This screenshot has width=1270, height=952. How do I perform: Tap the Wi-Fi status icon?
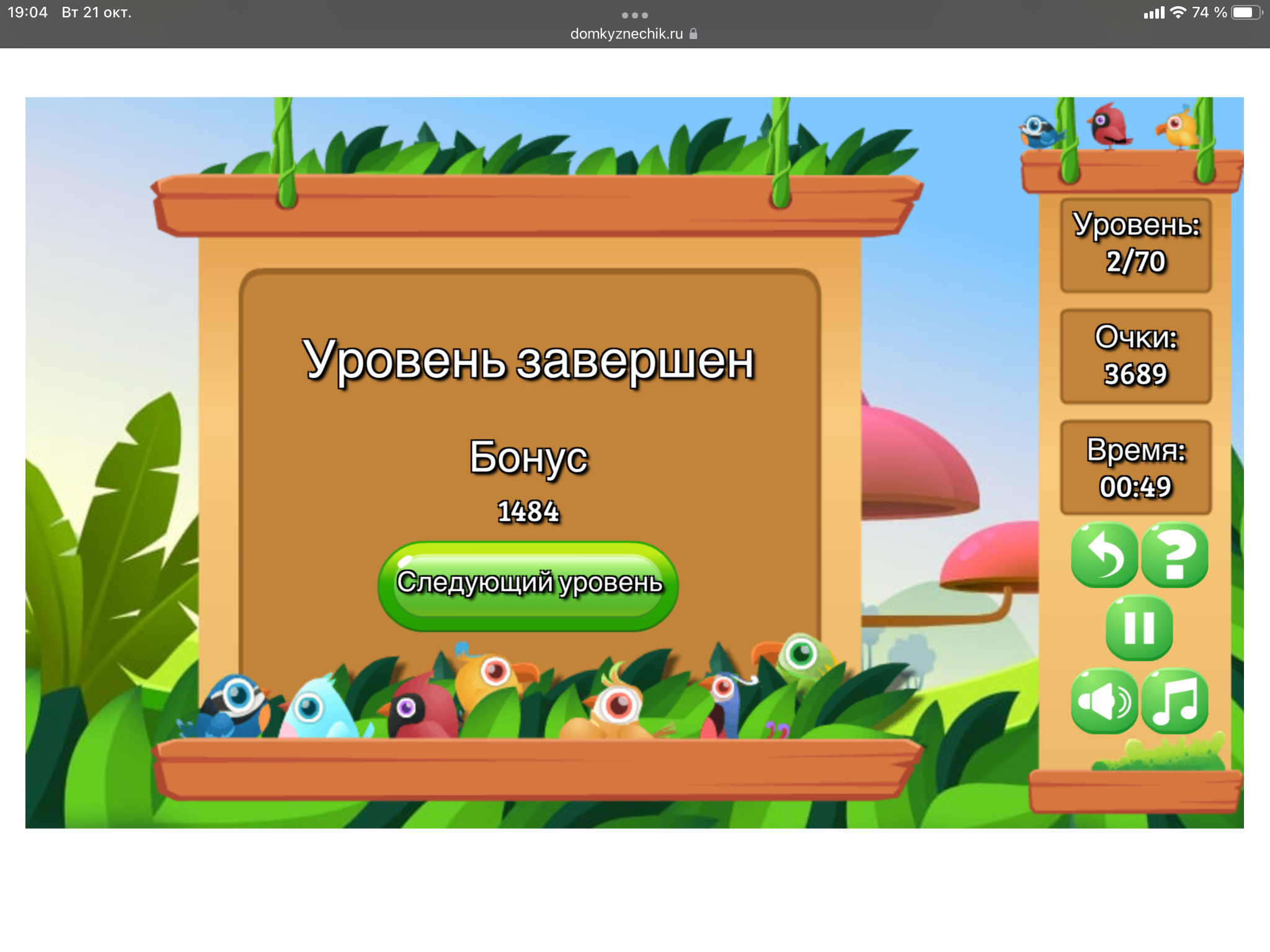(x=1177, y=12)
